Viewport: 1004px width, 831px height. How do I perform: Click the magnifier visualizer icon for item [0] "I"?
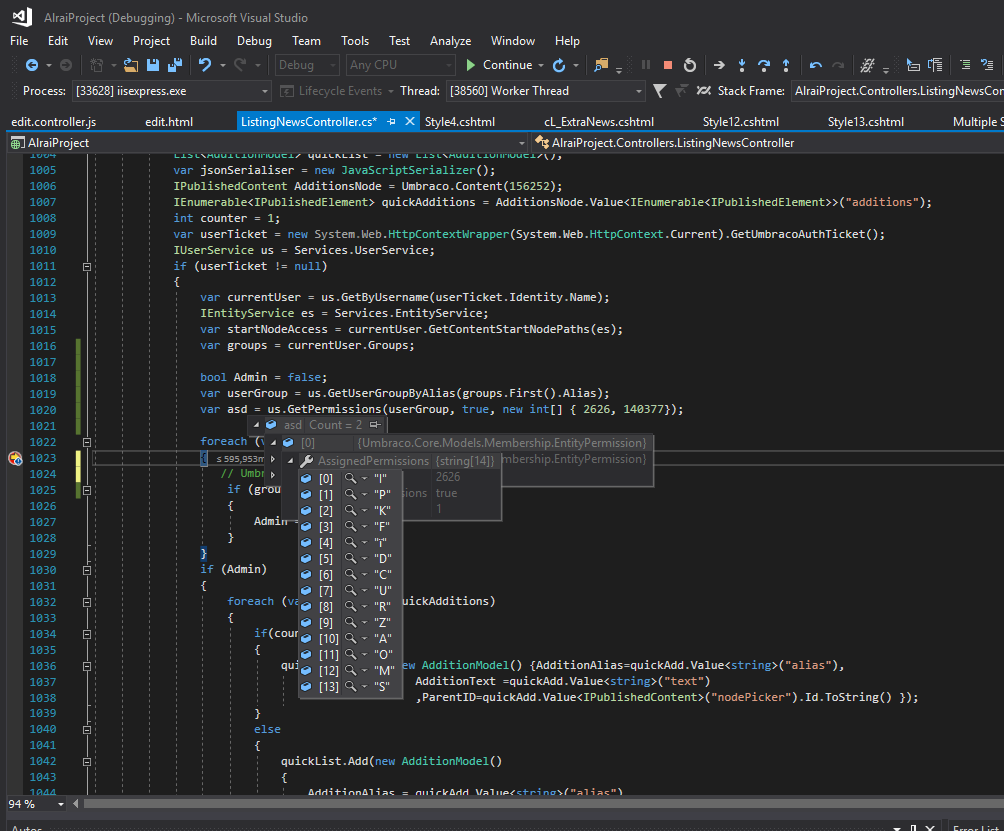pos(350,478)
